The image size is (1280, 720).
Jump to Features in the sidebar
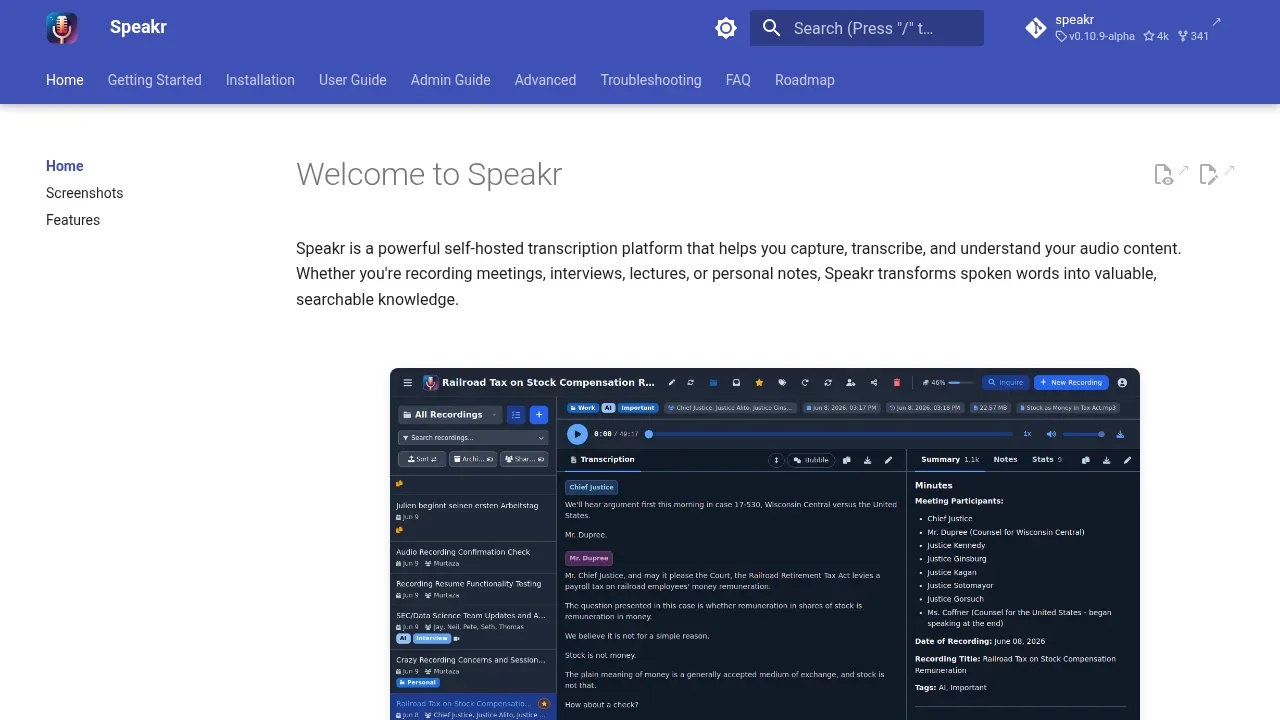tap(73, 220)
